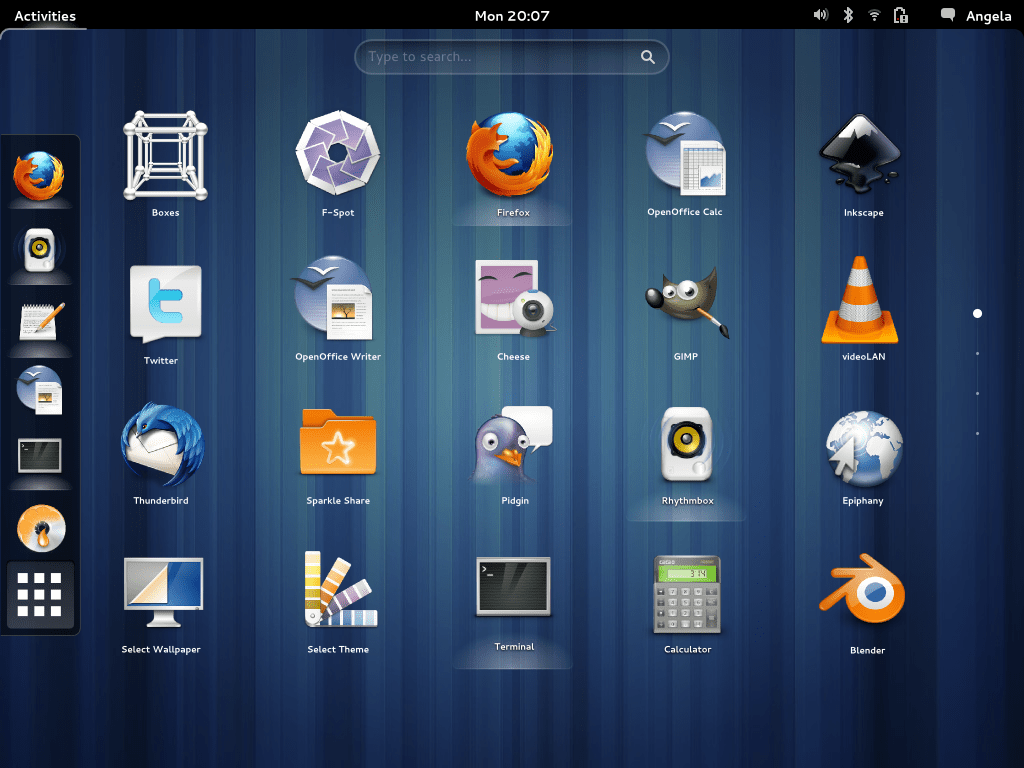Focus the Type to search field
Viewport: 1024px width, 768px height.
point(511,57)
